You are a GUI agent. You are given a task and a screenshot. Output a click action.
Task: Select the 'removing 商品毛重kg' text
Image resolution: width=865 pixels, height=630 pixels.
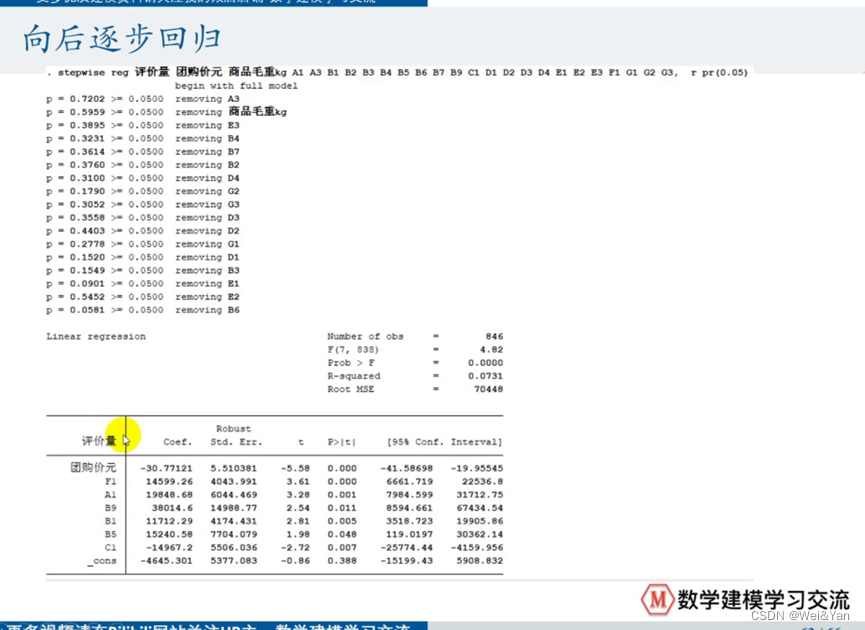click(231, 112)
